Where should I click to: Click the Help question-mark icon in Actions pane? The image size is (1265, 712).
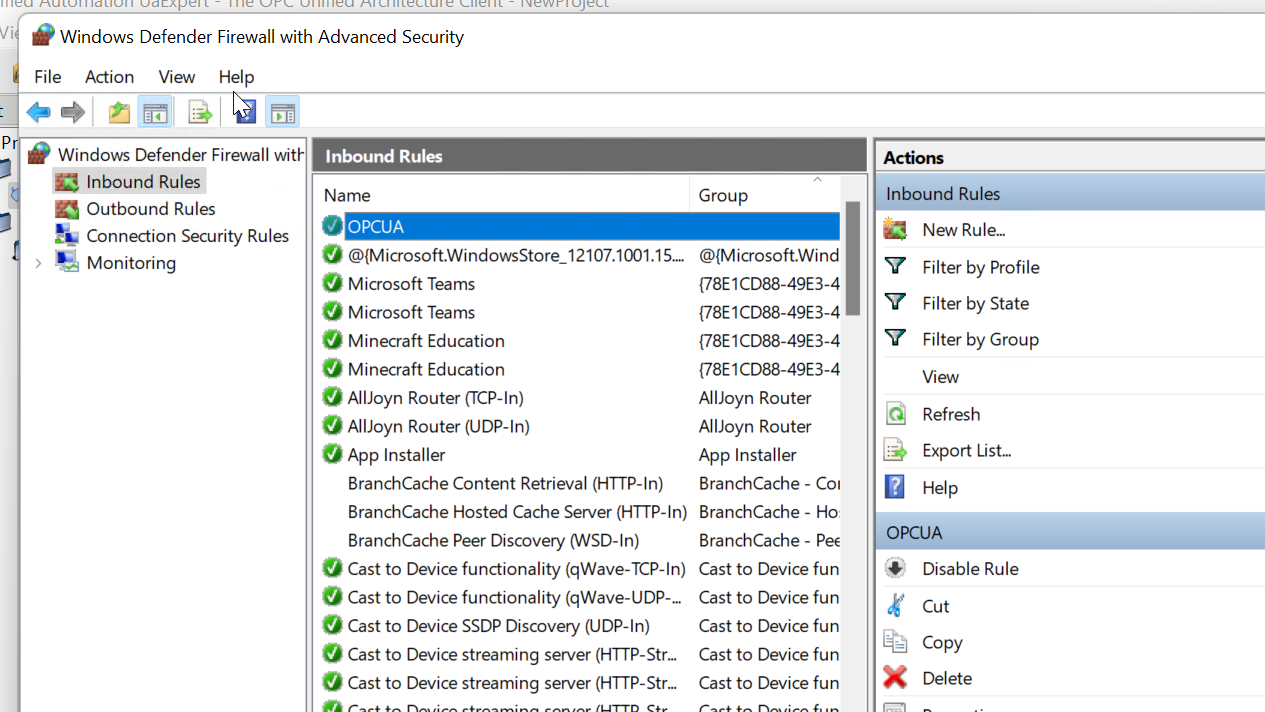click(895, 487)
